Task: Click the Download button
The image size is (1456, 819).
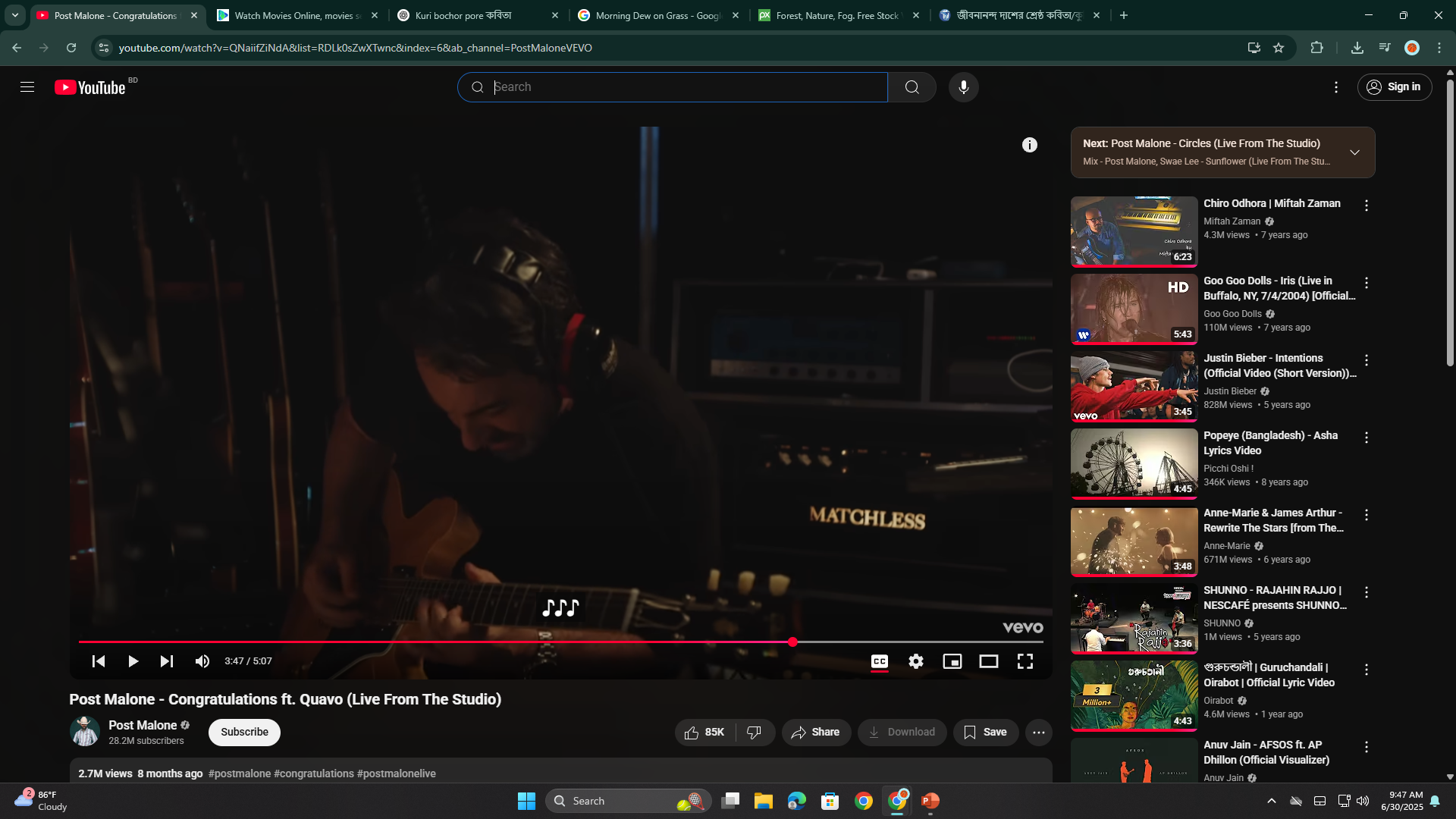Action: point(902,733)
